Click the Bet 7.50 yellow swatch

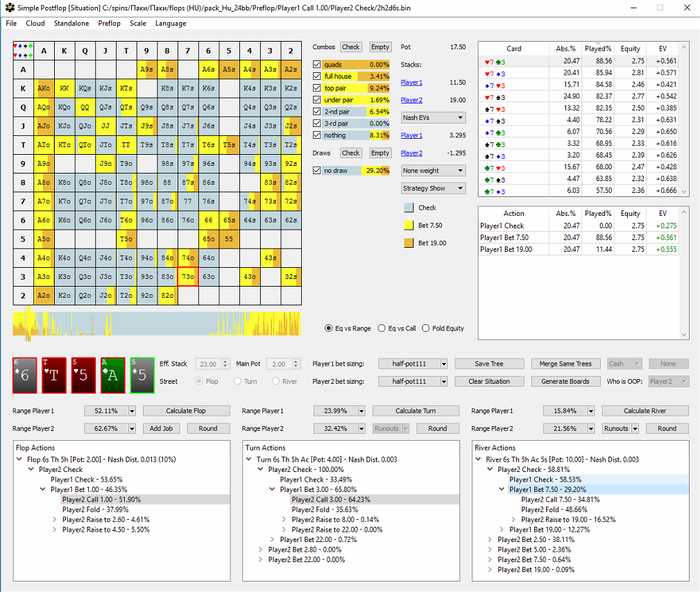click(x=408, y=225)
